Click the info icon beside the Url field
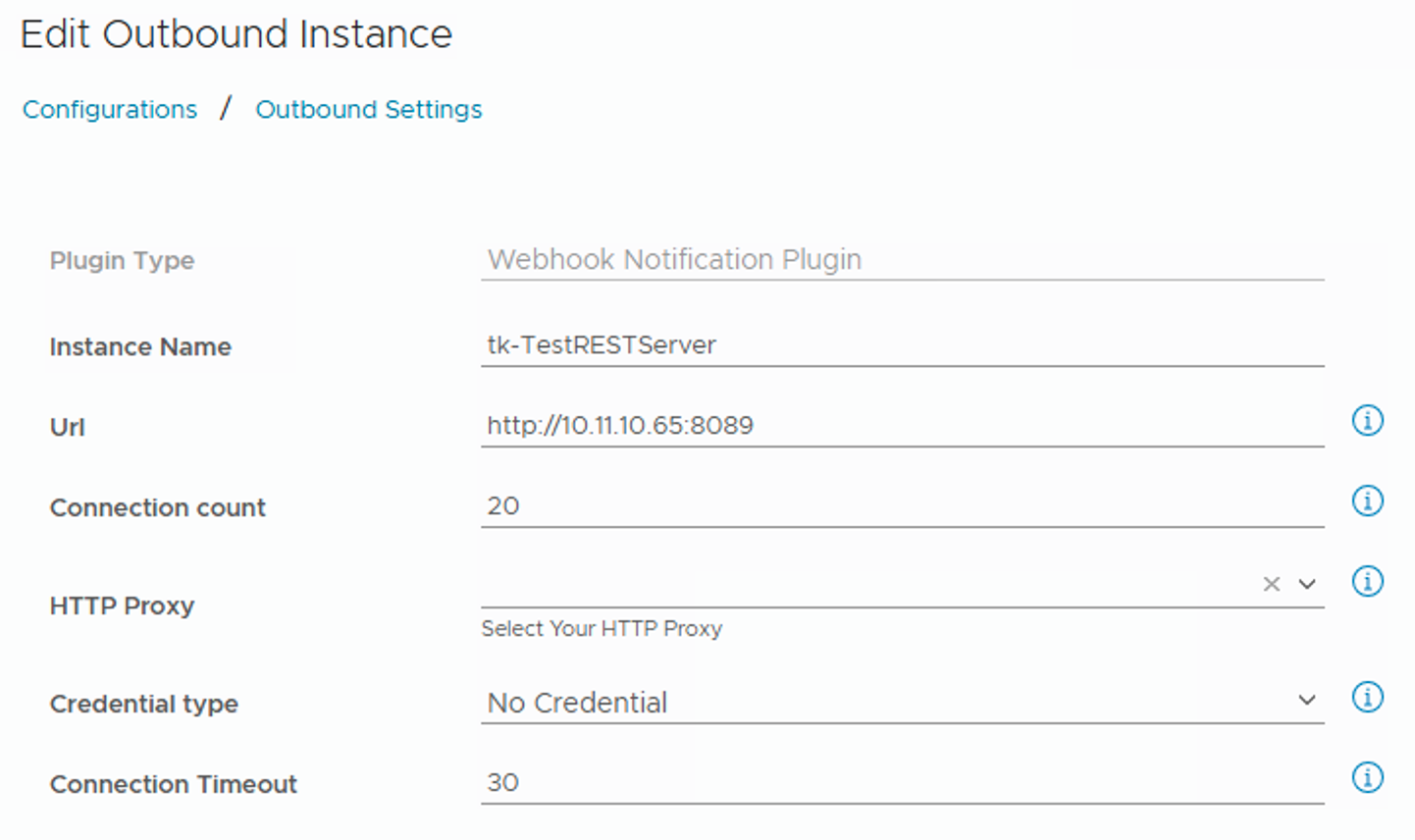This screenshot has height=840, width=1415. 1367,421
